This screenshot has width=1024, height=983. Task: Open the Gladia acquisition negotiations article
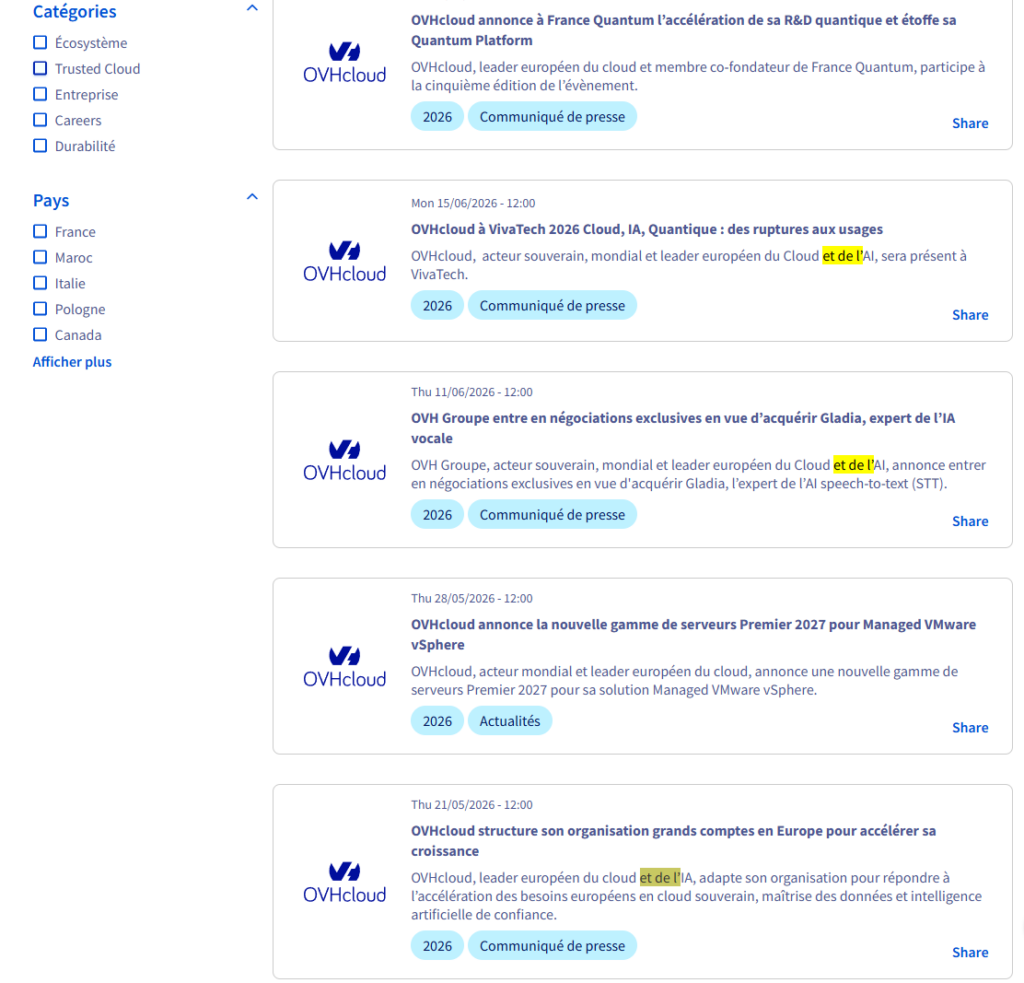click(x=682, y=428)
